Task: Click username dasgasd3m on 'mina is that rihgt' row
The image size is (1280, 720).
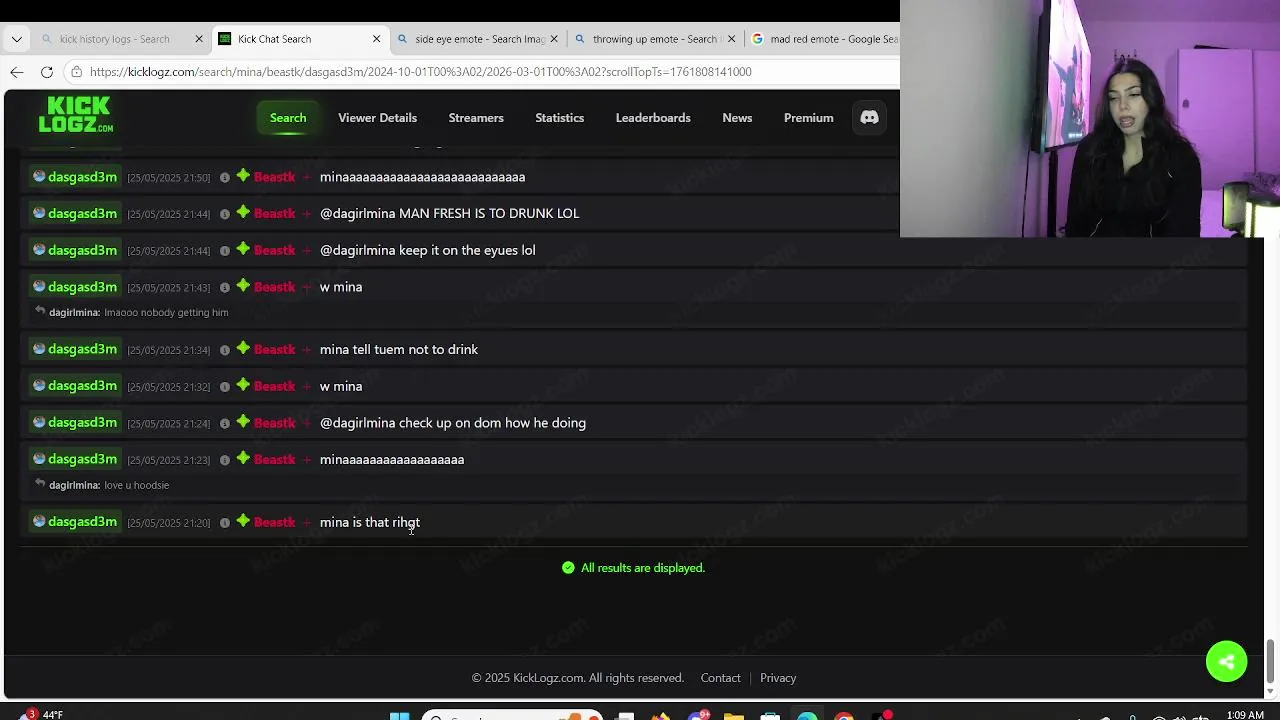Action: (82, 522)
